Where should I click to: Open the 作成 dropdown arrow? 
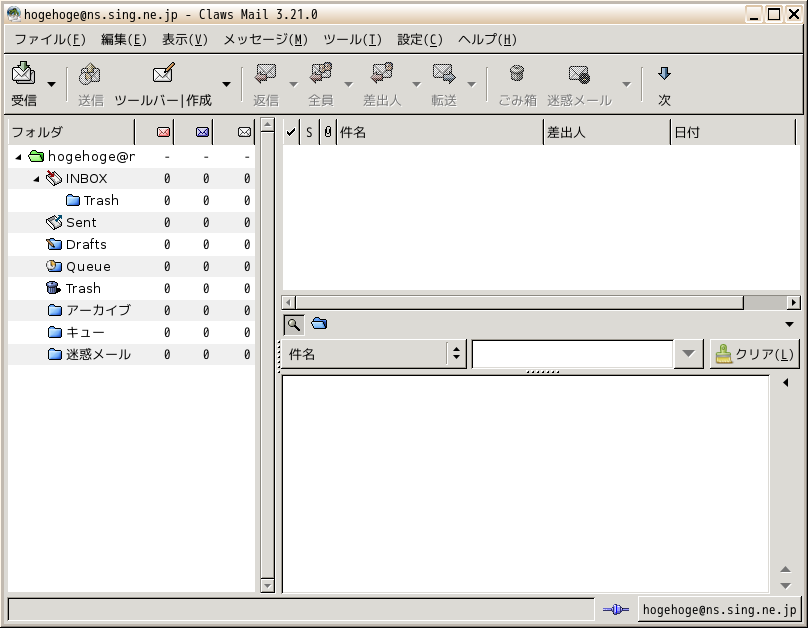click(226, 84)
